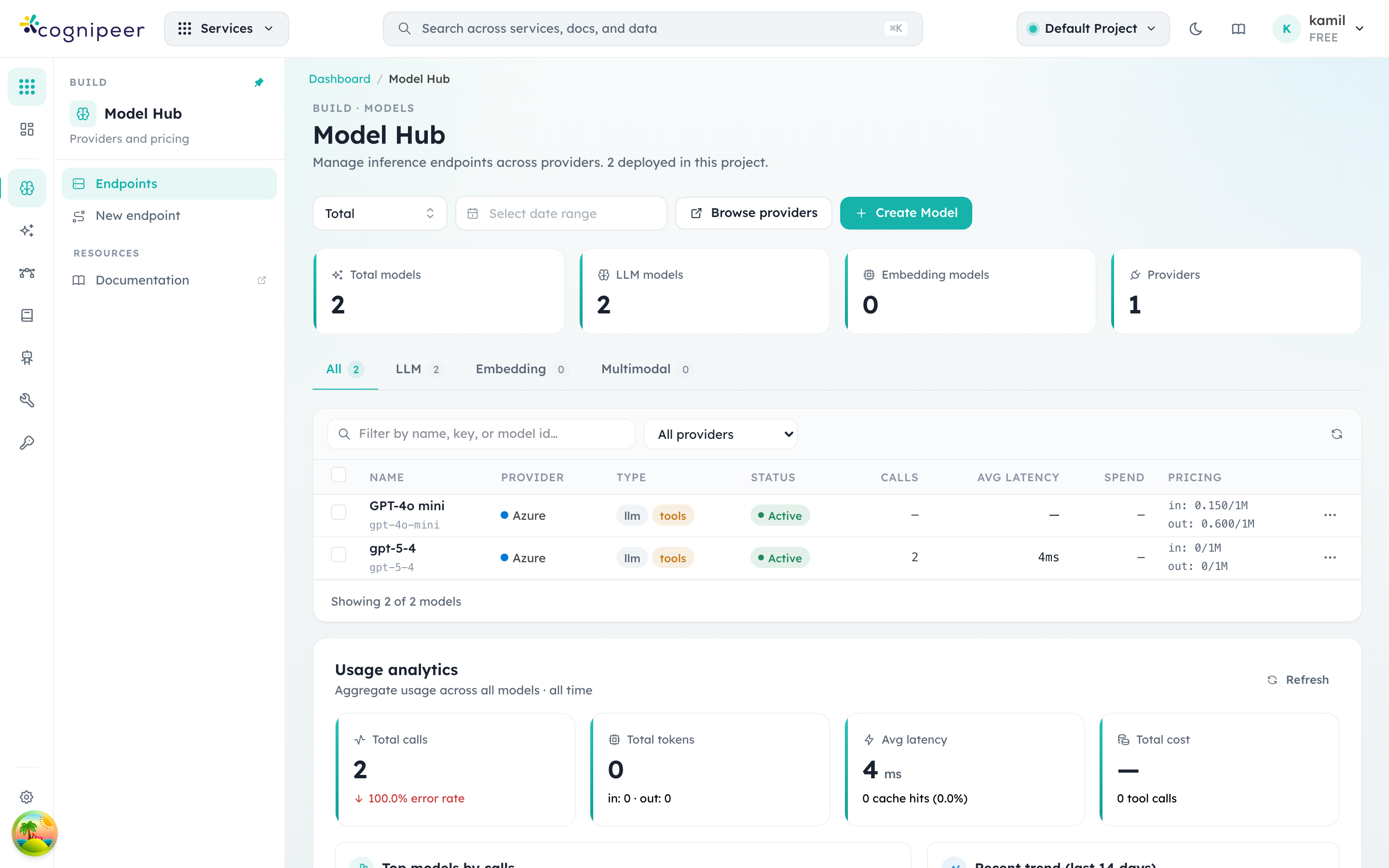Image resolution: width=1389 pixels, height=868 pixels.
Task: Switch to the All models tab
Action: pyautogui.click(x=345, y=369)
